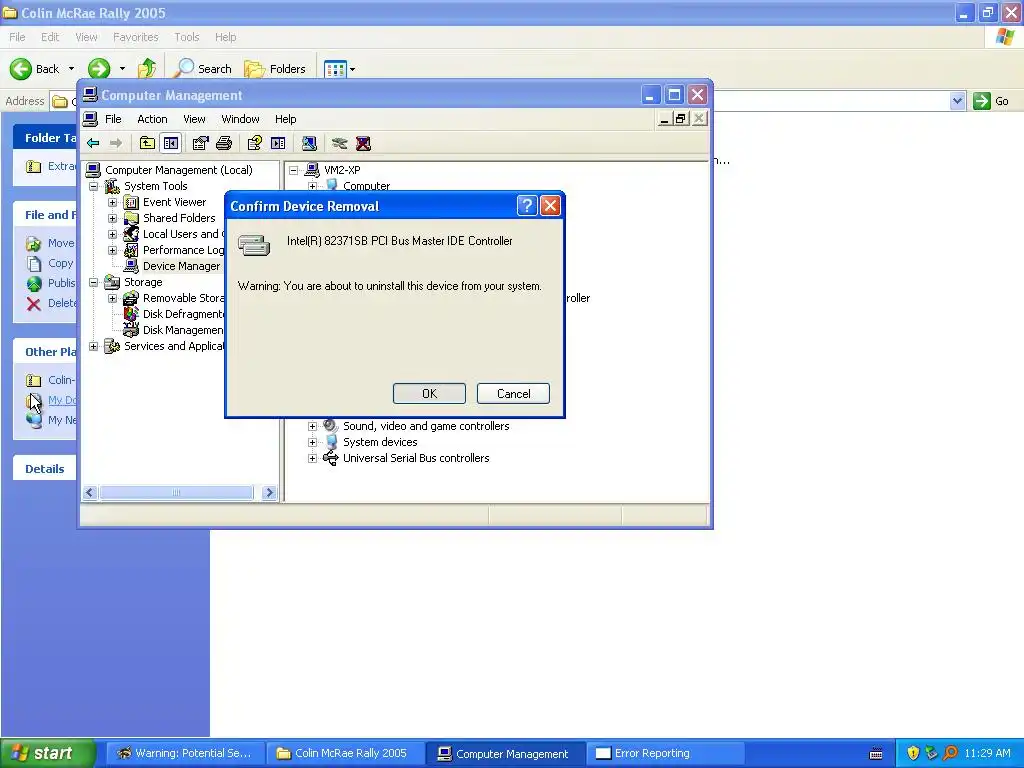Open the View menu in Computer Management
The height and width of the screenshot is (768, 1024).
point(194,119)
